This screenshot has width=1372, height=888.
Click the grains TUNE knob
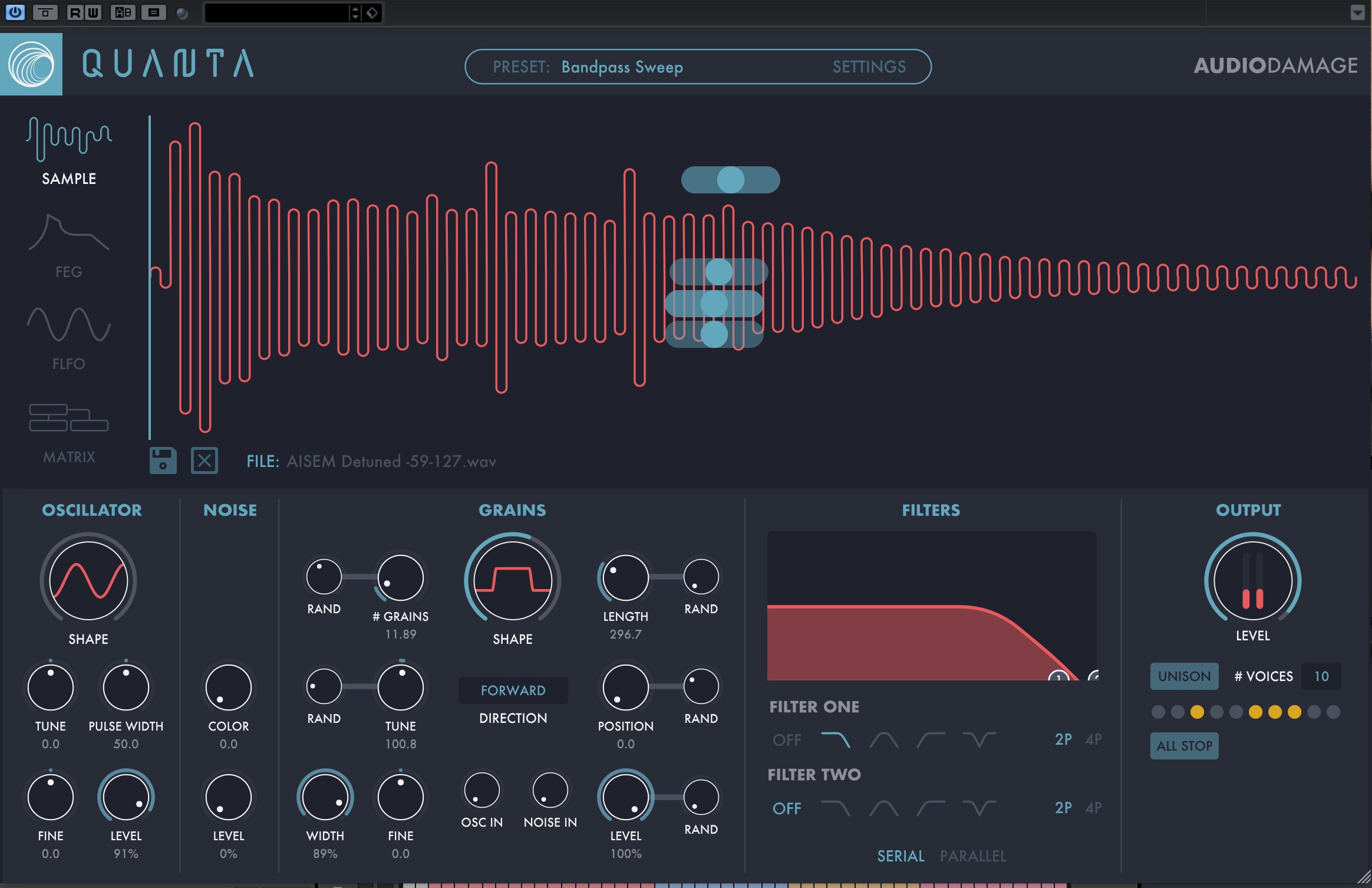pyautogui.click(x=401, y=688)
